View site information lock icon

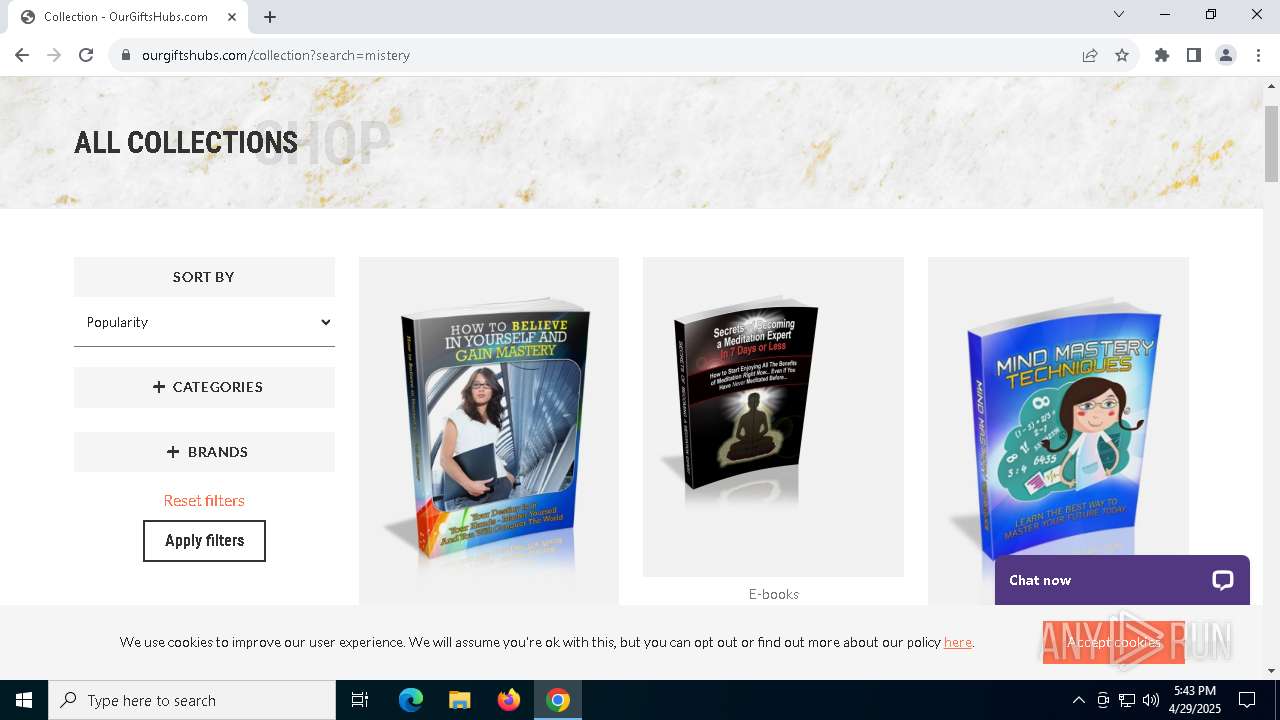(126, 55)
